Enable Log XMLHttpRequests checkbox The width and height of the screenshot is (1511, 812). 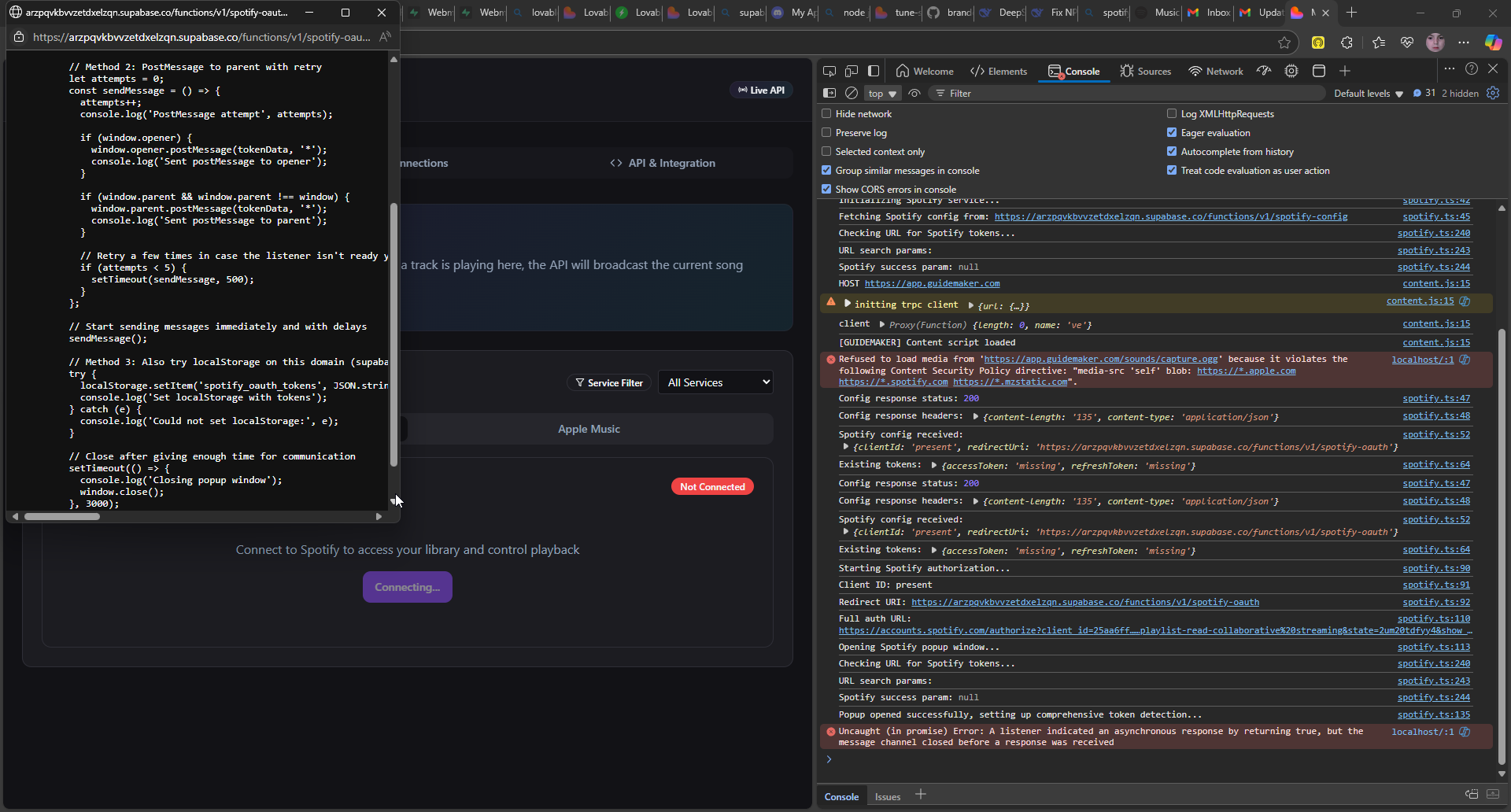(x=1172, y=113)
